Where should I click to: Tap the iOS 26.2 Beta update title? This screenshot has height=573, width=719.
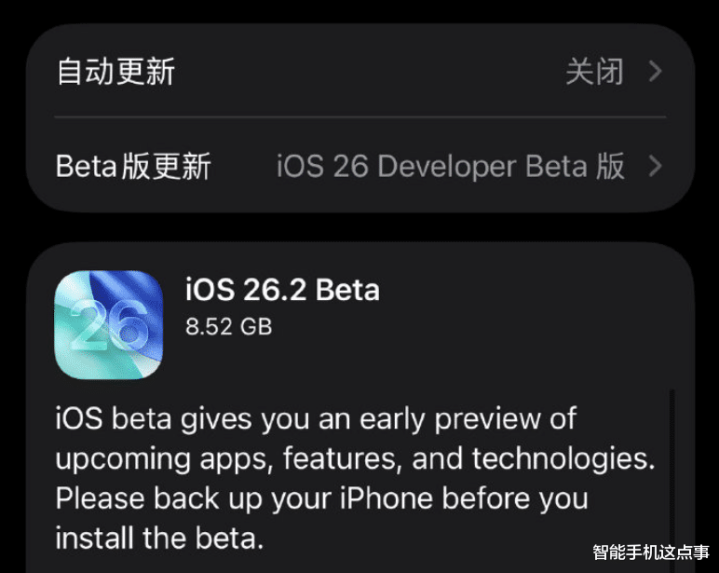pos(282,290)
